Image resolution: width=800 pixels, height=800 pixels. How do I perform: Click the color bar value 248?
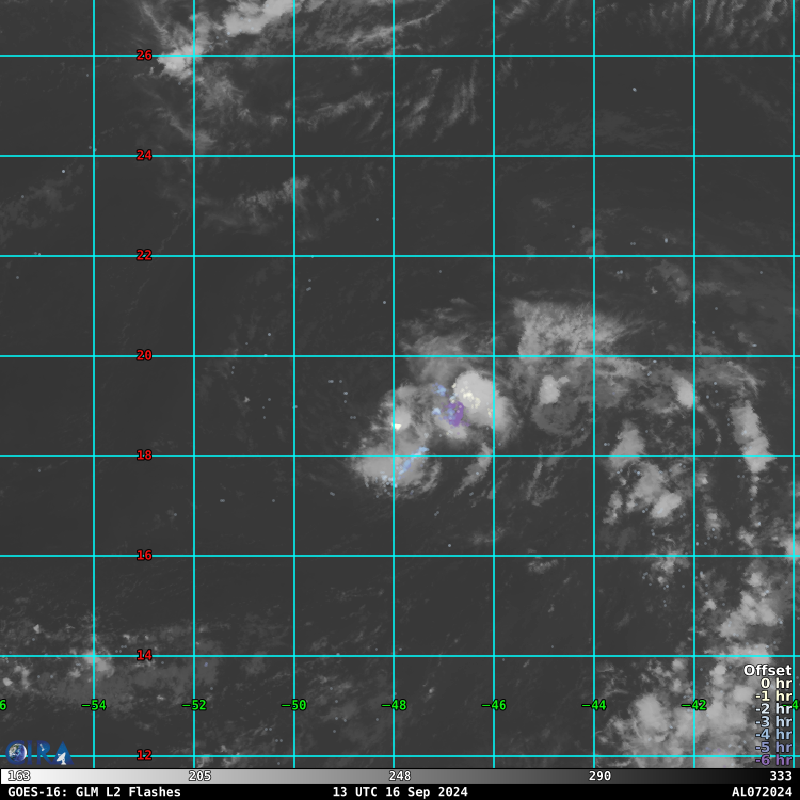(x=399, y=776)
